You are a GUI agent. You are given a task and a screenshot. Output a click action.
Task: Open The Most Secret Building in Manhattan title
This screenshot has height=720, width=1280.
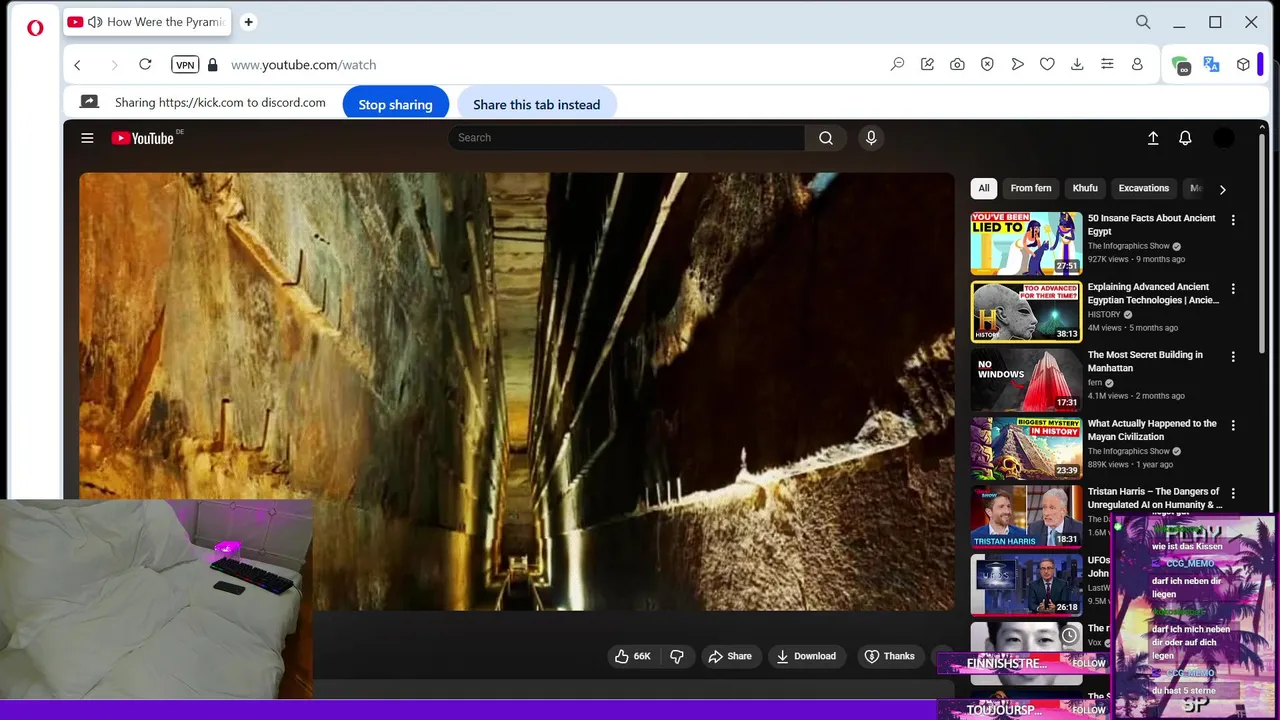[1145, 361]
